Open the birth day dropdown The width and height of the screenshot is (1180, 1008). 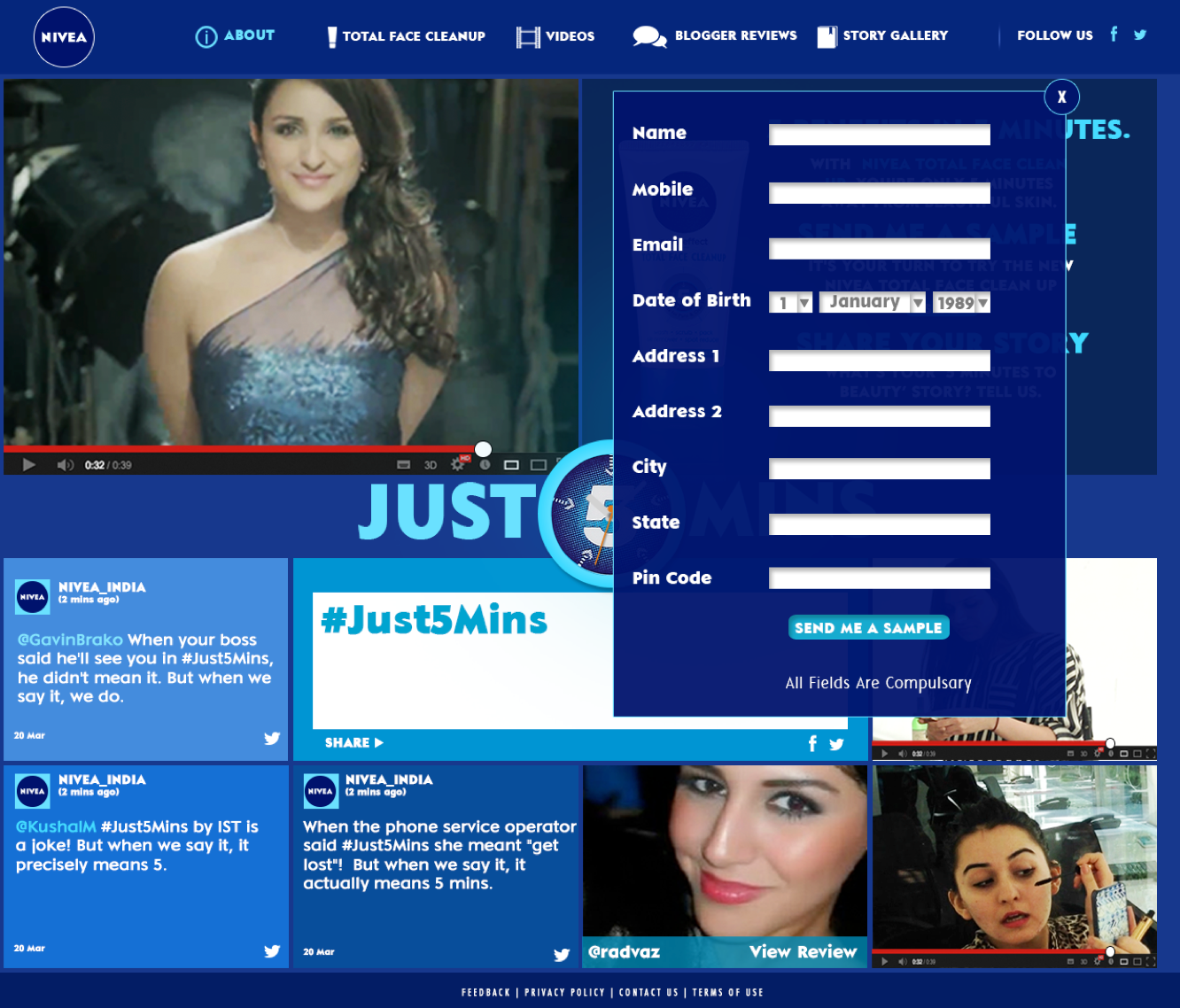pos(790,303)
